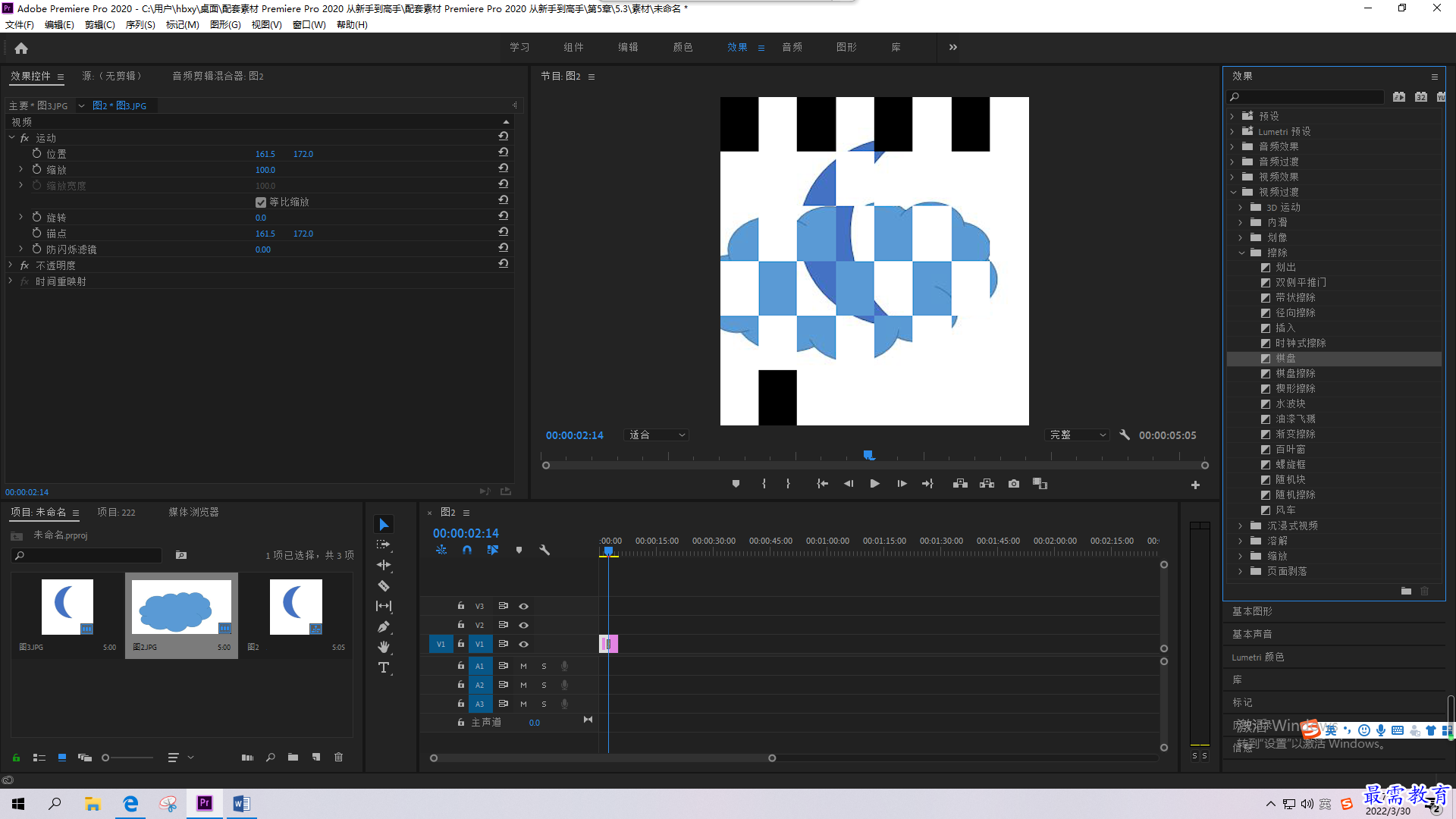Click timeline horizontal zoom scrollbar

[603, 758]
